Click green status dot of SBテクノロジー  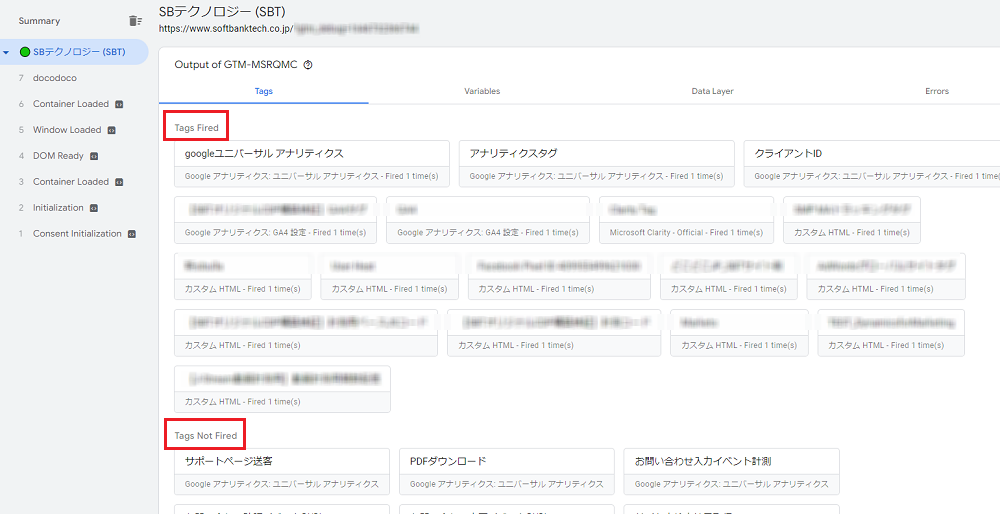(x=25, y=52)
